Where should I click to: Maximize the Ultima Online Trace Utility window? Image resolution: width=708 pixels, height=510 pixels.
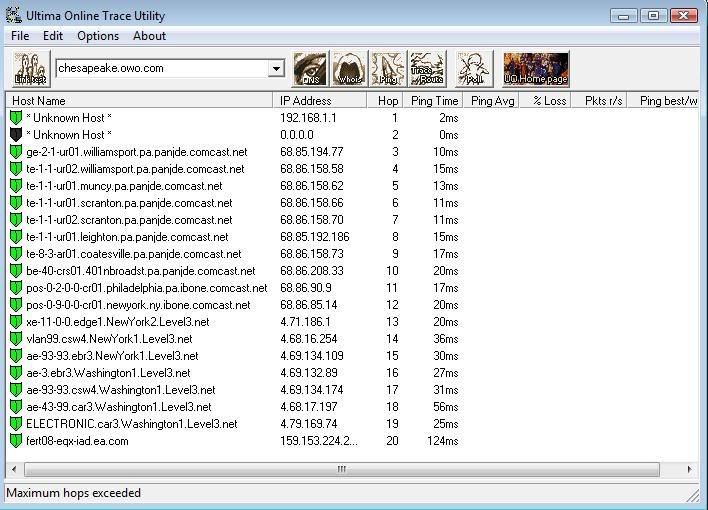(x=653, y=16)
